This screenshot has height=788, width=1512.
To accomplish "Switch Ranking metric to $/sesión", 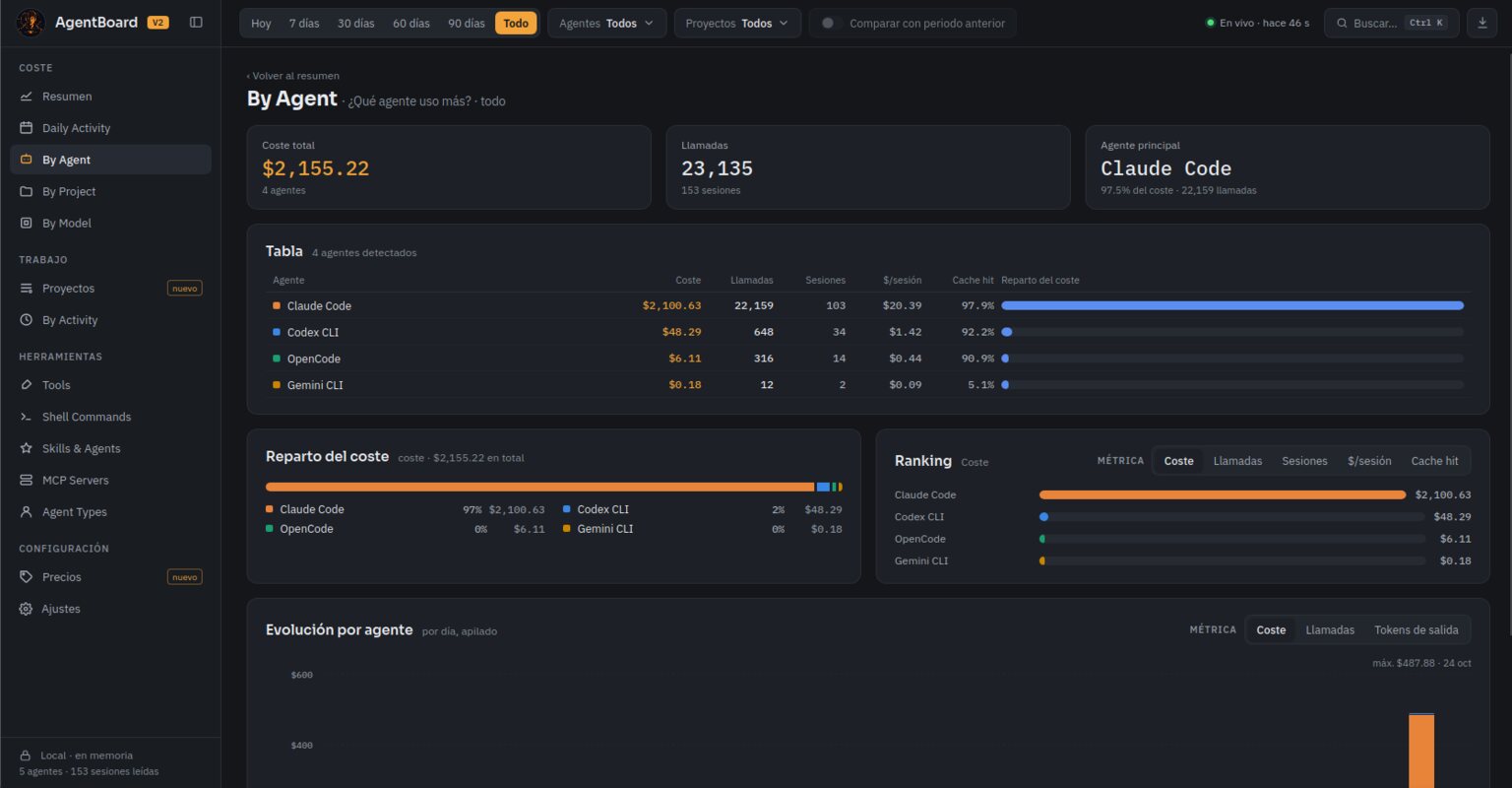I will (1369, 461).
